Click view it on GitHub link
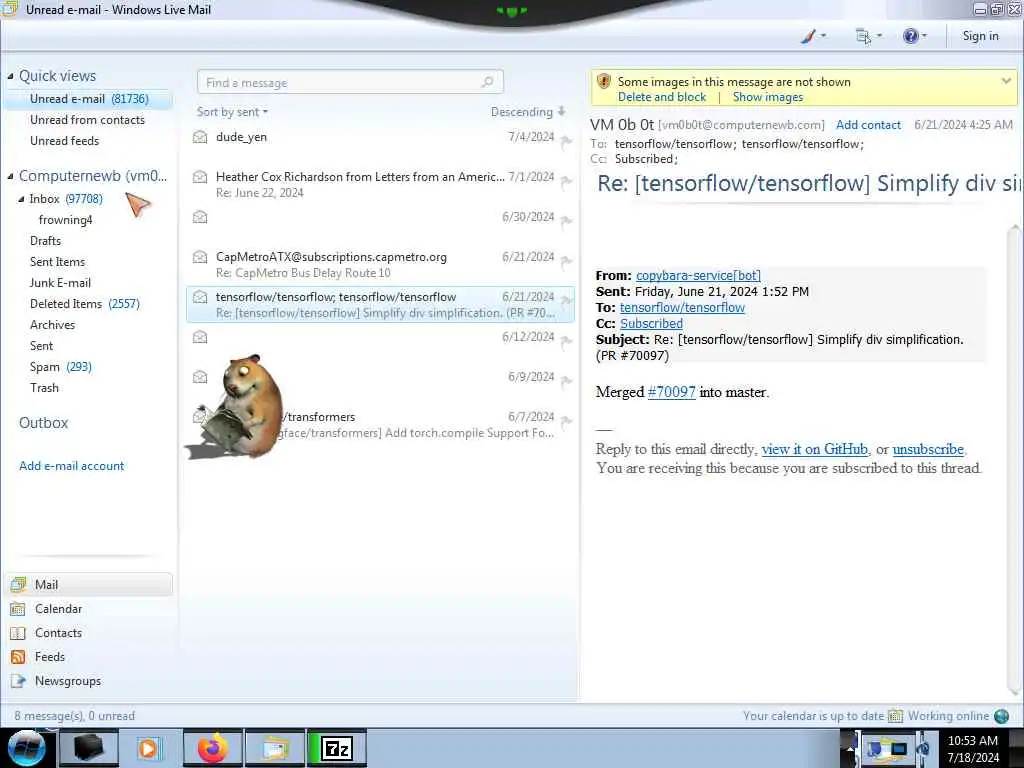 (x=814, y=449)
